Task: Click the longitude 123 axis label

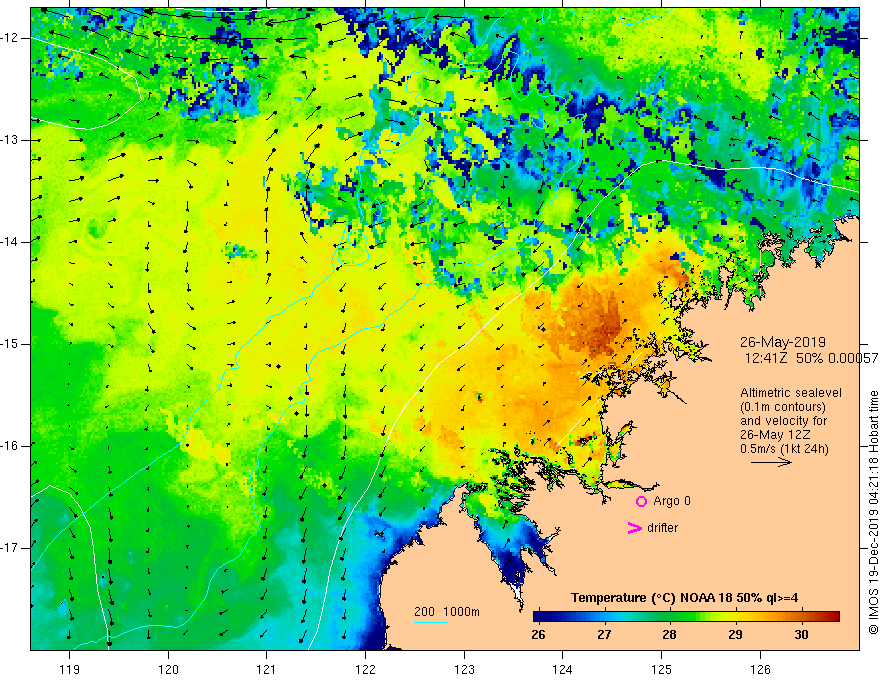Action: click(x=464, y=669)
